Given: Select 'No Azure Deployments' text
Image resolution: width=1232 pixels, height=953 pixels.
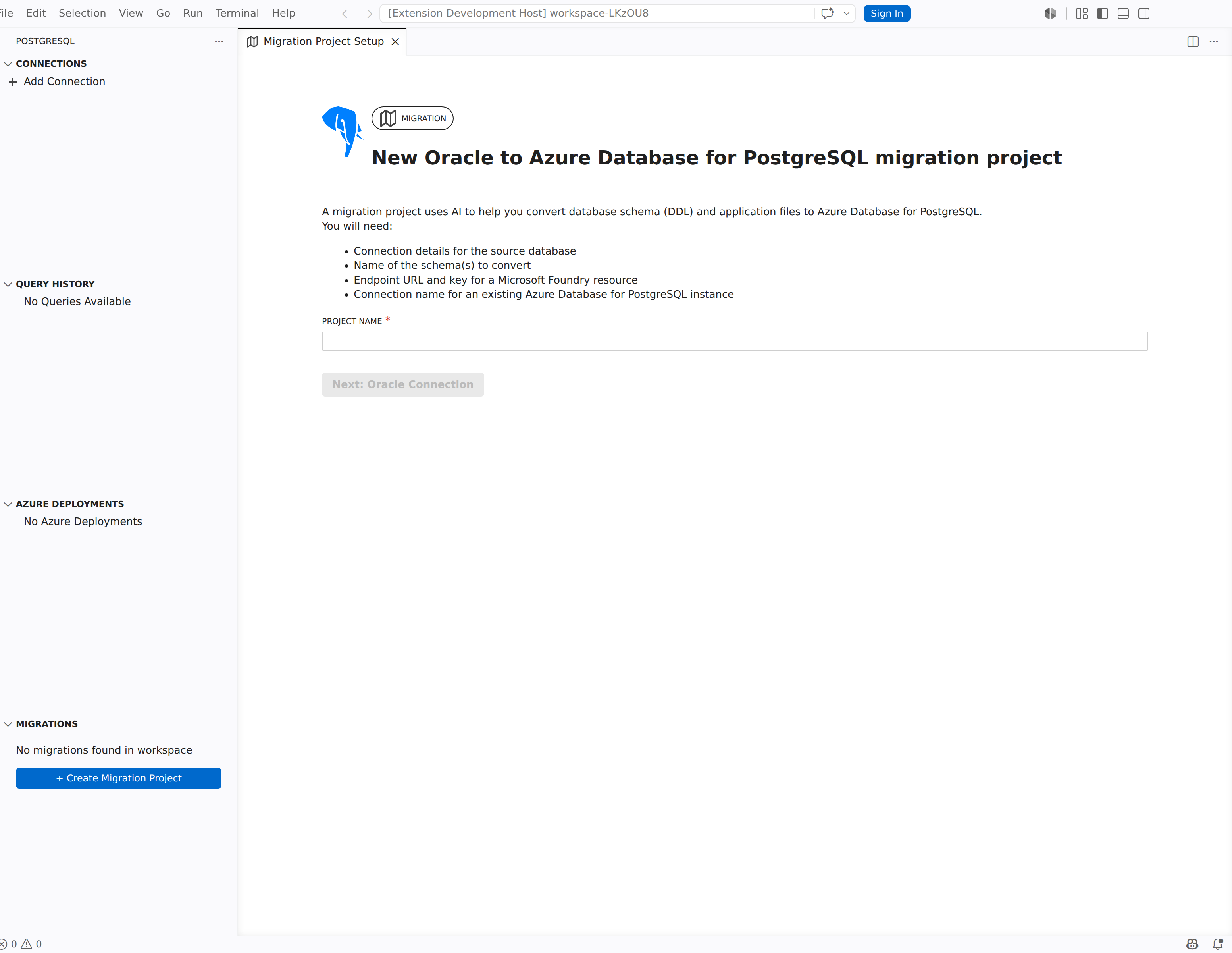Looking at the screenshot, I should [83, 521].
